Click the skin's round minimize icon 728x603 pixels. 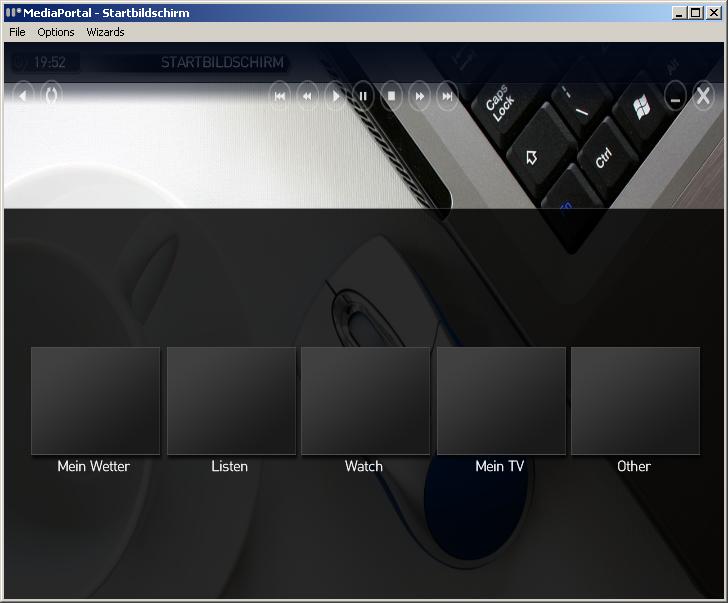coord(675,96)
